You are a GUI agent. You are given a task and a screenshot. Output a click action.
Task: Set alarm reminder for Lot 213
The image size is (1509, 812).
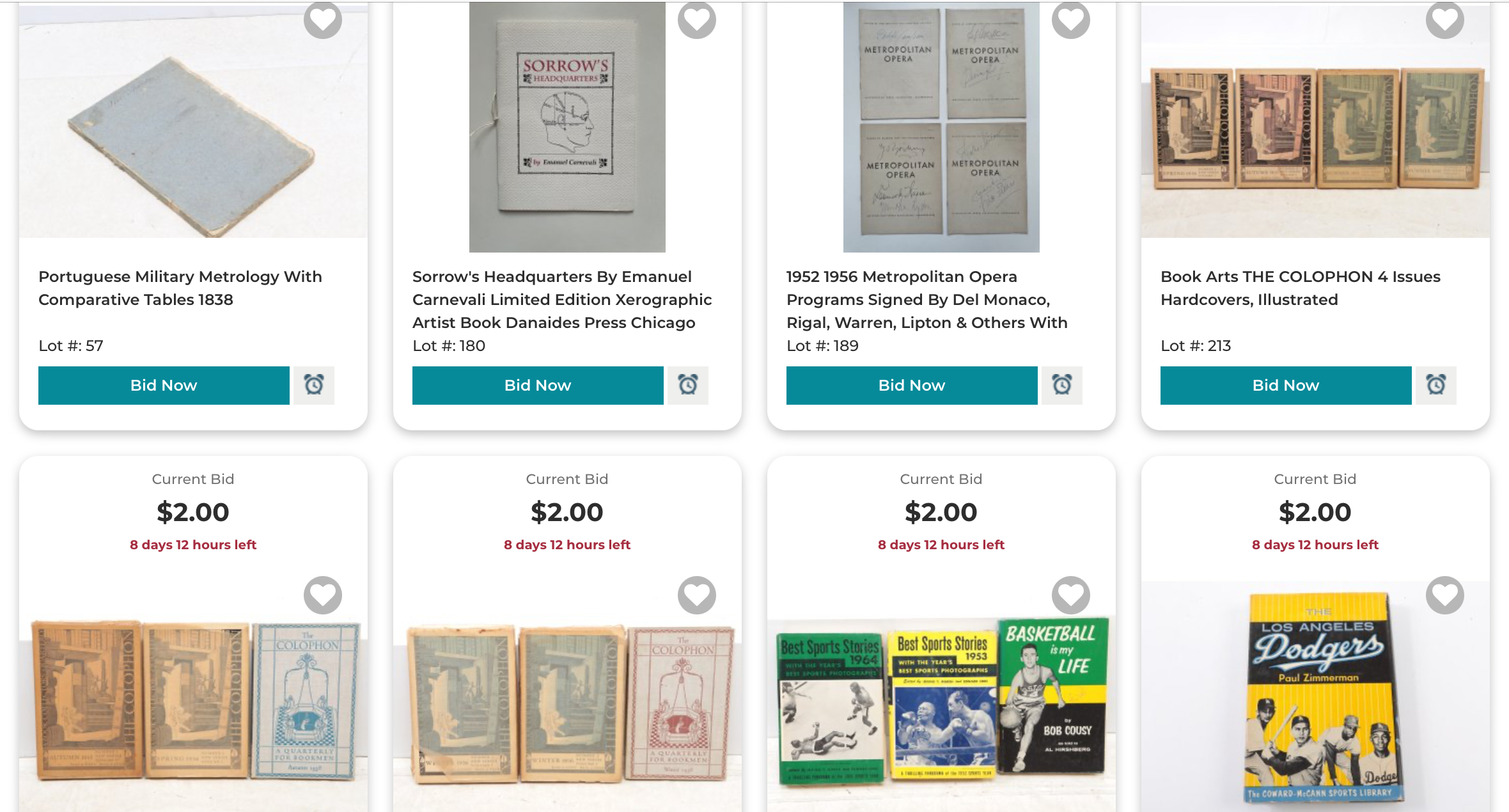point(1436,386)
